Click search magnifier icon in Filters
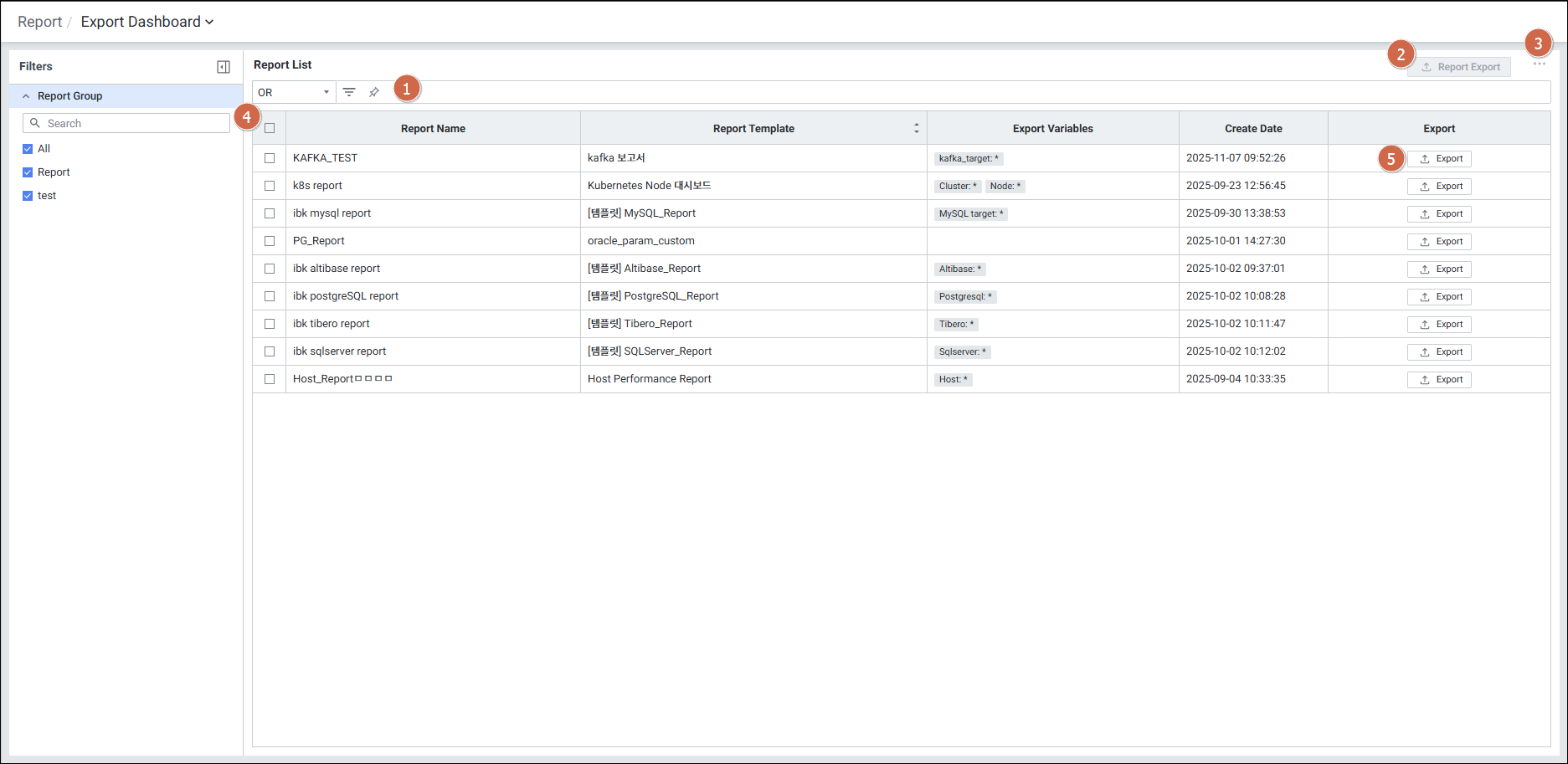 point(35,123)
